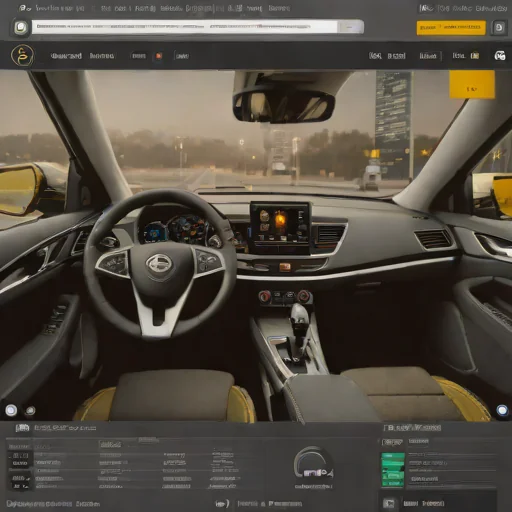512x512 pixels.
Task: Click the yellow square icon in right navigation
Action: pyautogui.click(x=475, y=56)
